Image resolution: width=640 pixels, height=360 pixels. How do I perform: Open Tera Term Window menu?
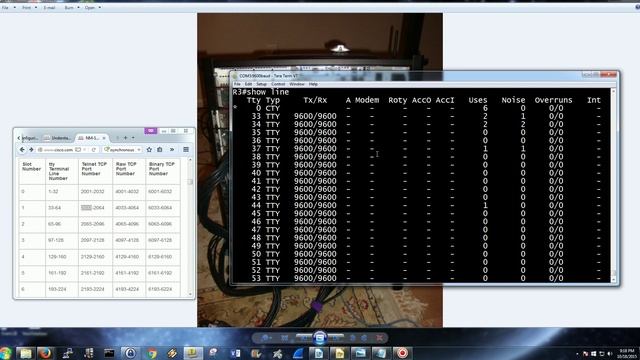click(x=297, y=84)
